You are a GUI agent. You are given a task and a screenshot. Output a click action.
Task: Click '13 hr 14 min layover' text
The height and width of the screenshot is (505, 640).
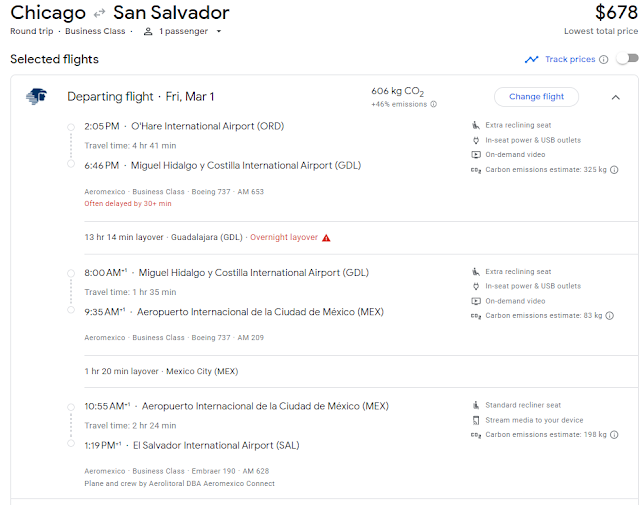pos(124,237)
